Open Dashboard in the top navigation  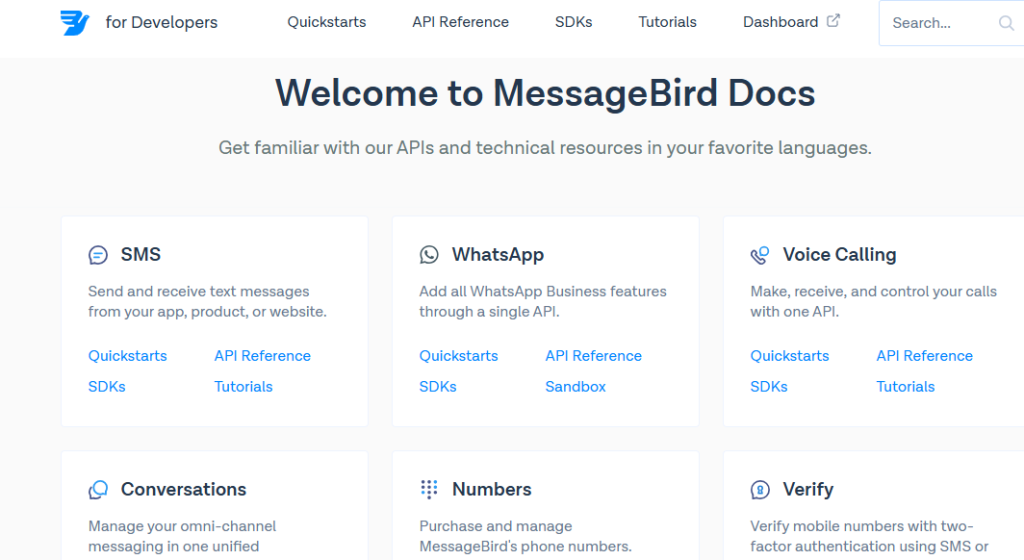(x=780, y=22)
